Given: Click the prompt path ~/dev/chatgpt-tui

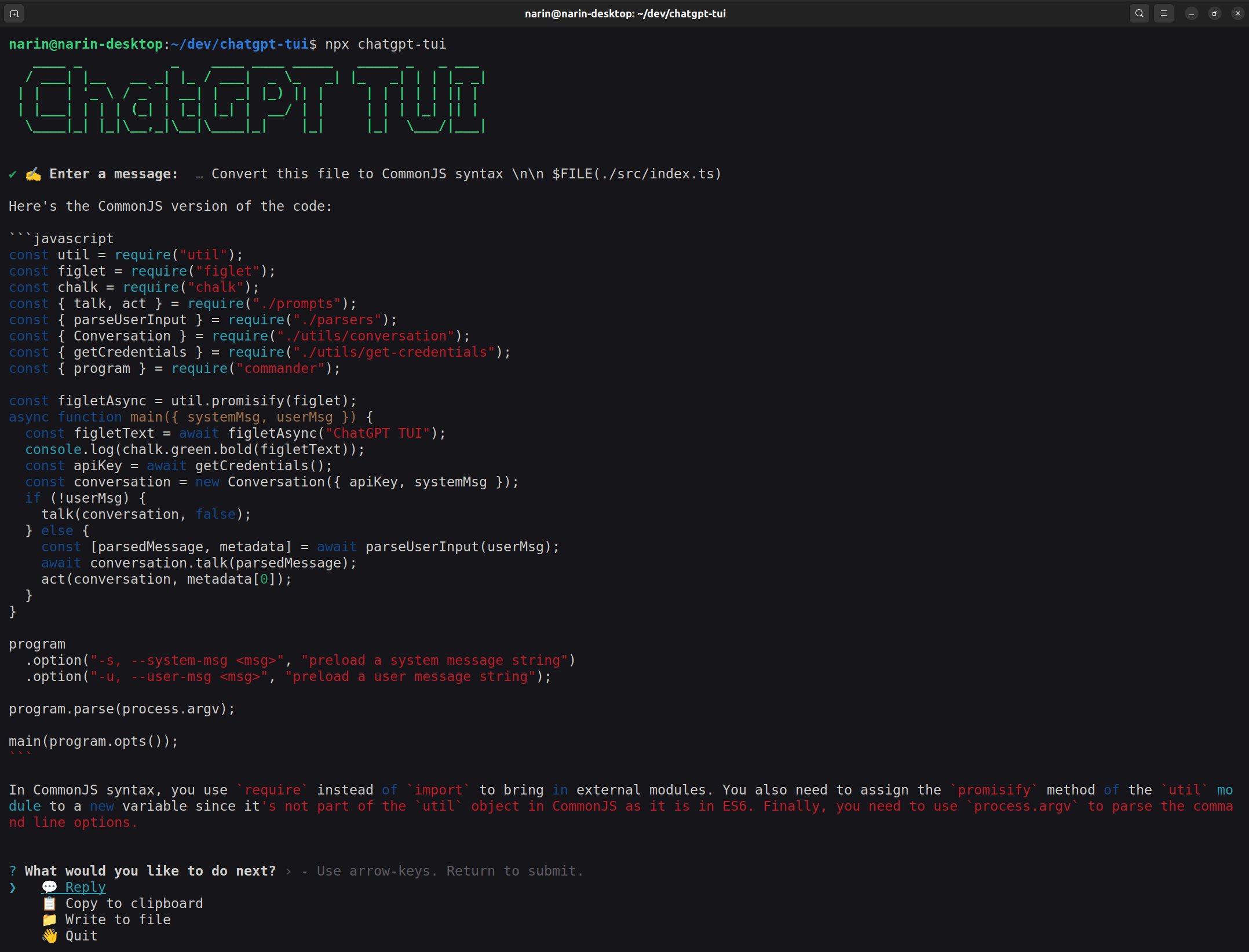Looking at the screenshot, I should click(239, 44).
